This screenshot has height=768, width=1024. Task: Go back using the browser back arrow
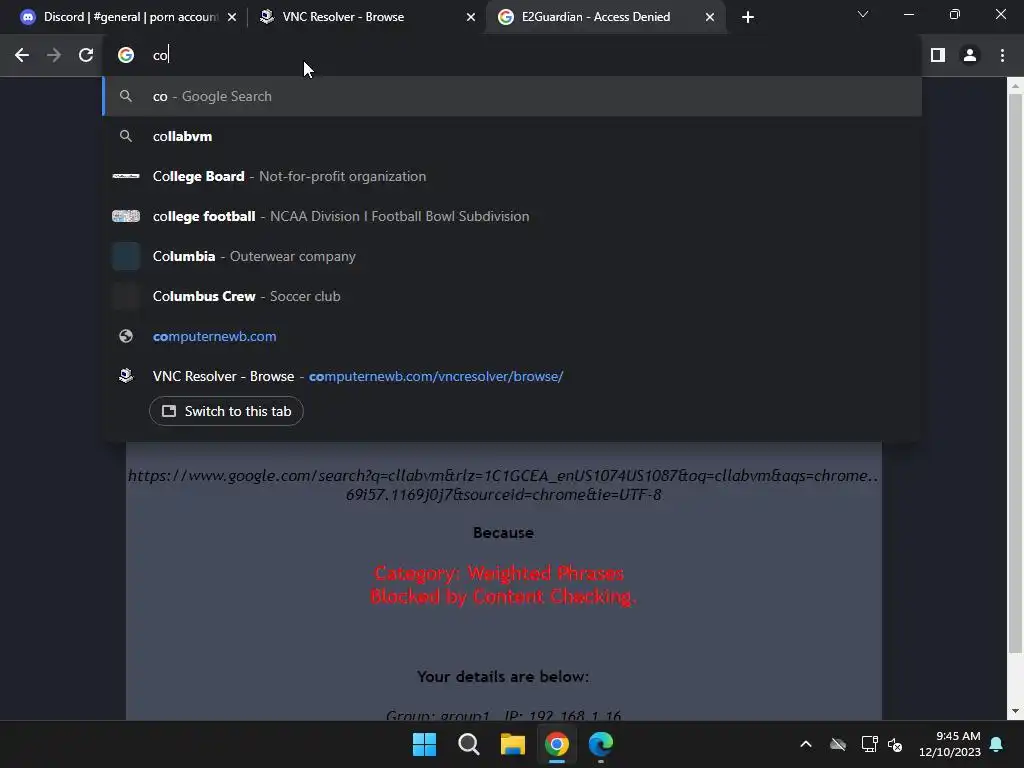22,56
